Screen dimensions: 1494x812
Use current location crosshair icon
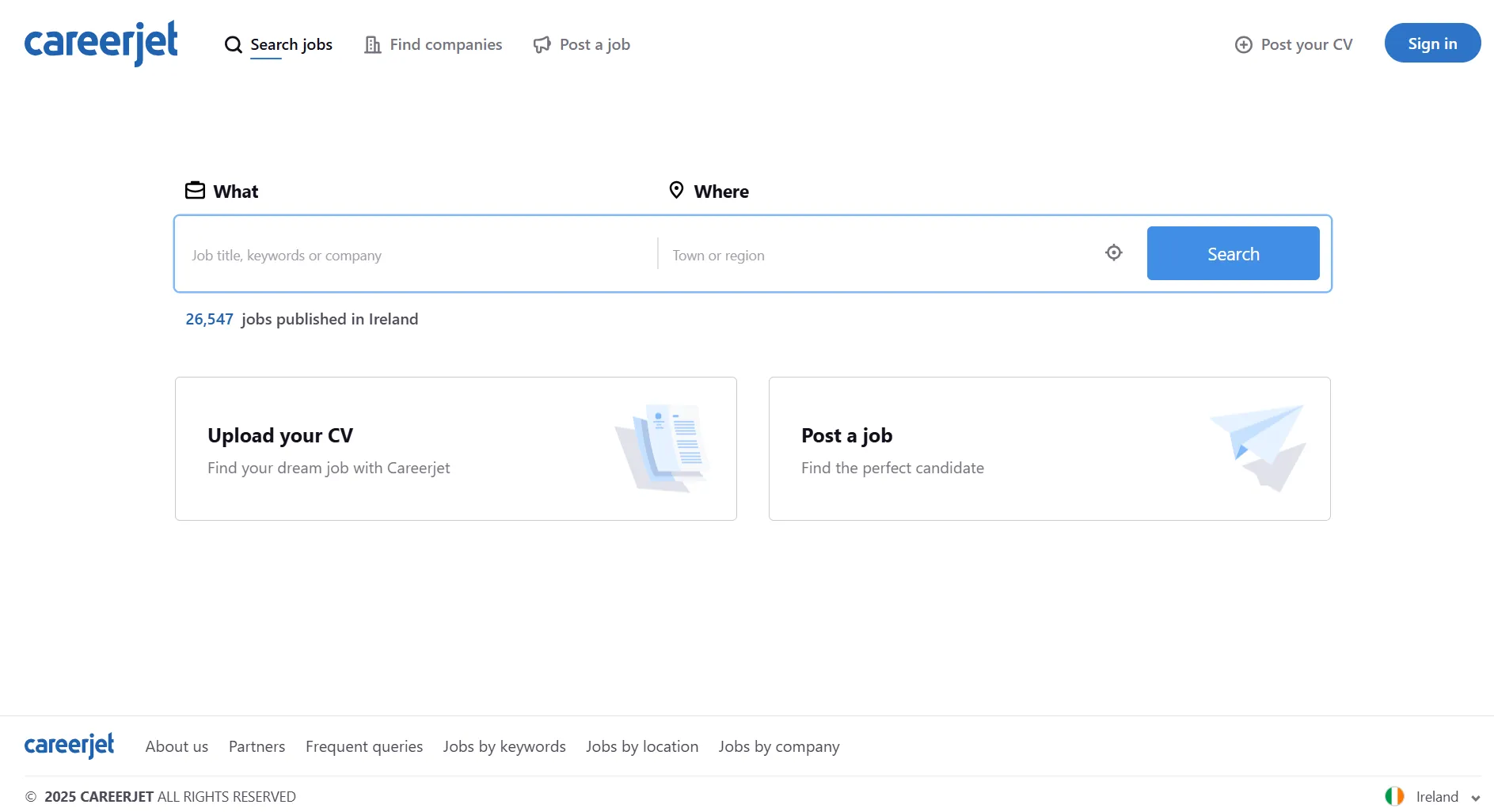[x=1114, y=252]
